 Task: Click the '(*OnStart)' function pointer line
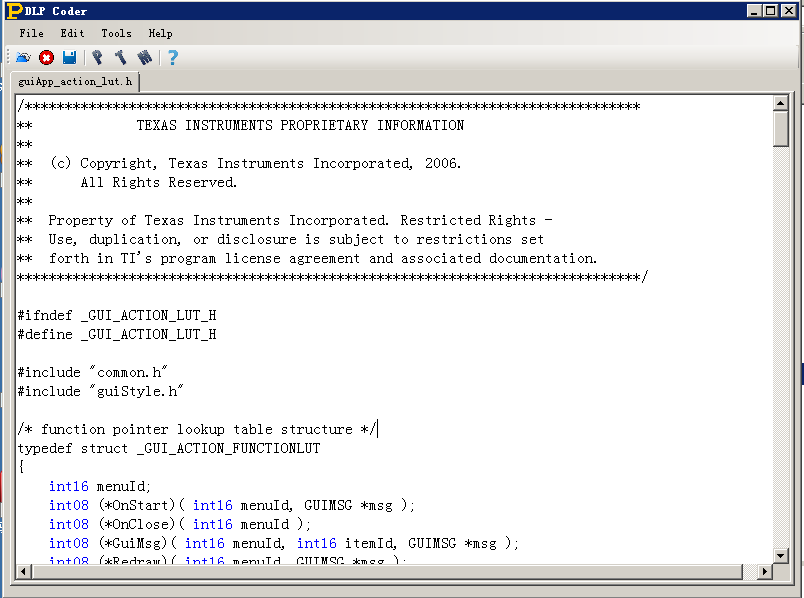[x=232, y=505]
